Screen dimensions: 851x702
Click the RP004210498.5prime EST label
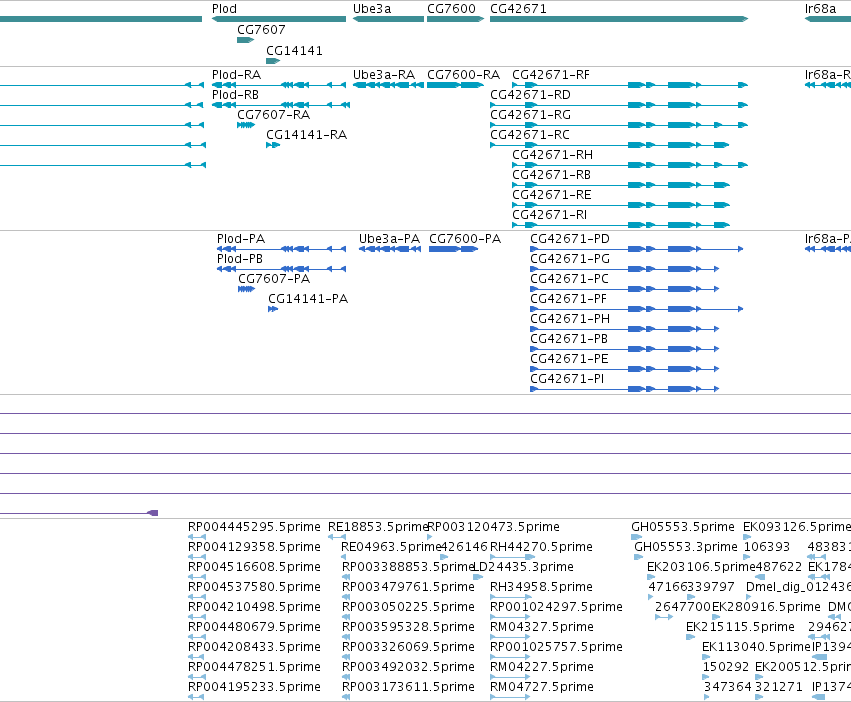tap(254, 607)
